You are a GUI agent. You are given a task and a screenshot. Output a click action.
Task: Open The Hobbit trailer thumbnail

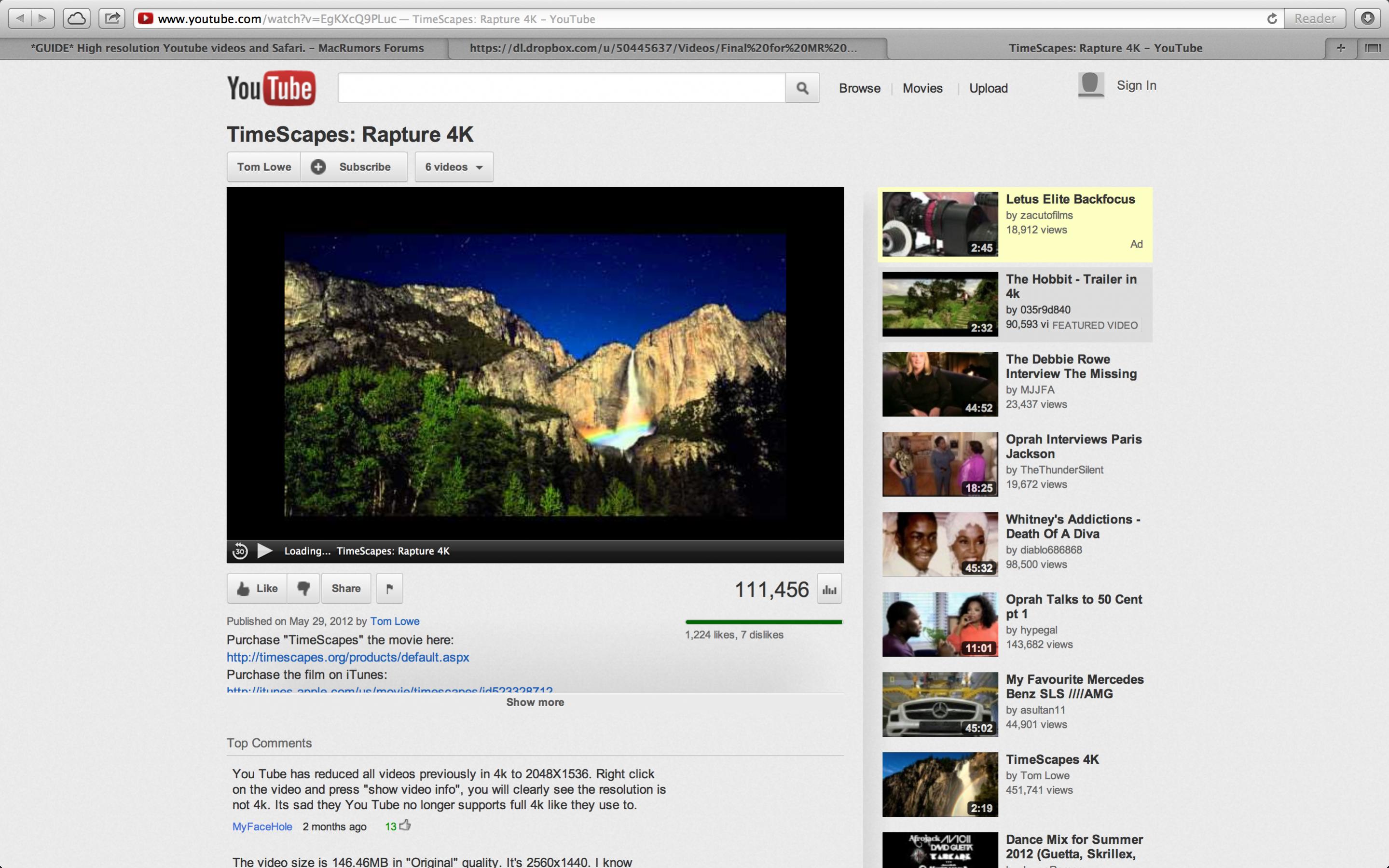[x=939, y=304]
